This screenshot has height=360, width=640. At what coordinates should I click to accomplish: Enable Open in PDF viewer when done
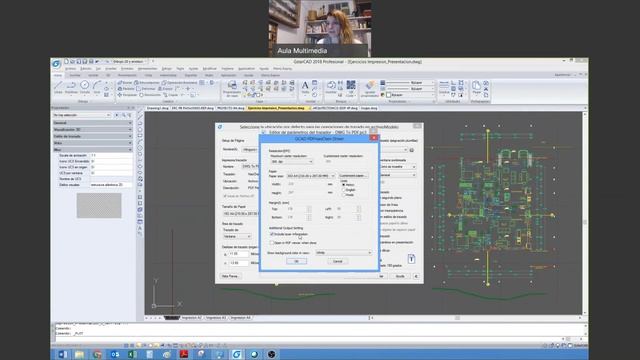click(271, 243)
